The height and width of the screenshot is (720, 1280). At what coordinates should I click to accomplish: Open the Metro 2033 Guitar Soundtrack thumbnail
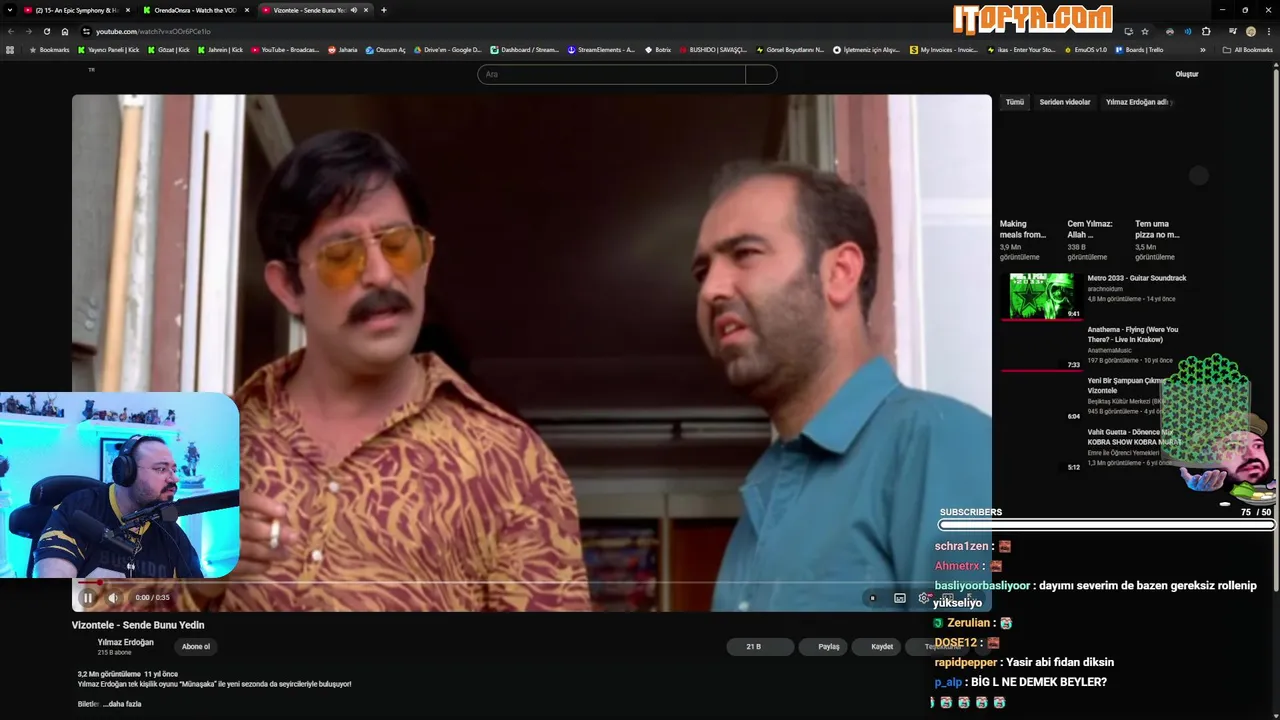tap(1041, 296)
